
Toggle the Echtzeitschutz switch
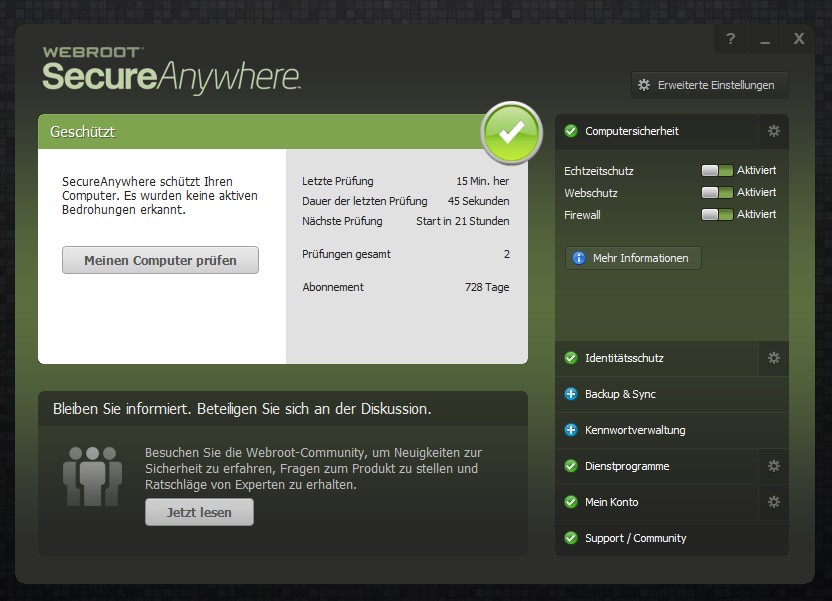[717, 171]
